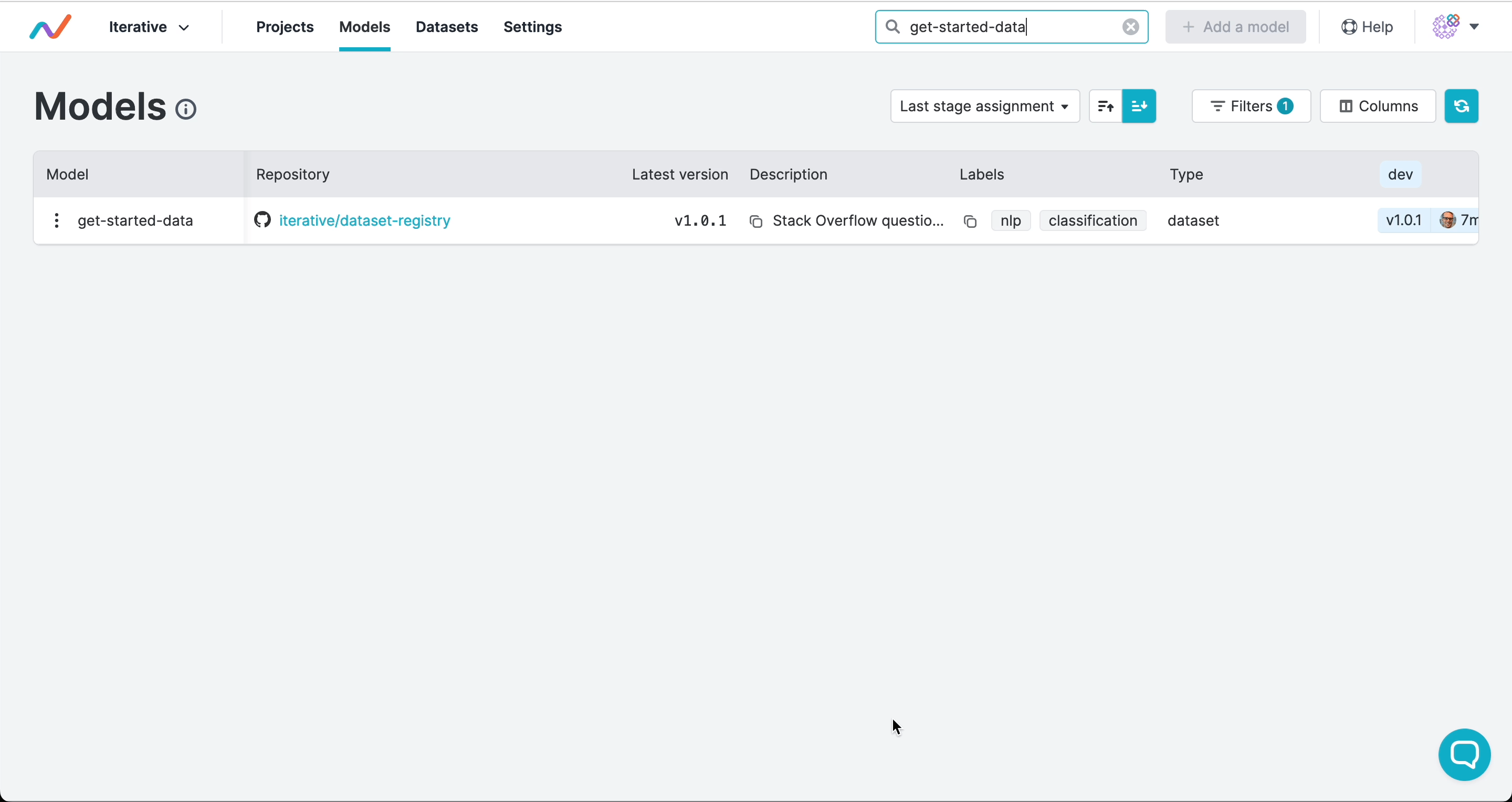
Task: Click the copy description icon
Action: point(756,221)
